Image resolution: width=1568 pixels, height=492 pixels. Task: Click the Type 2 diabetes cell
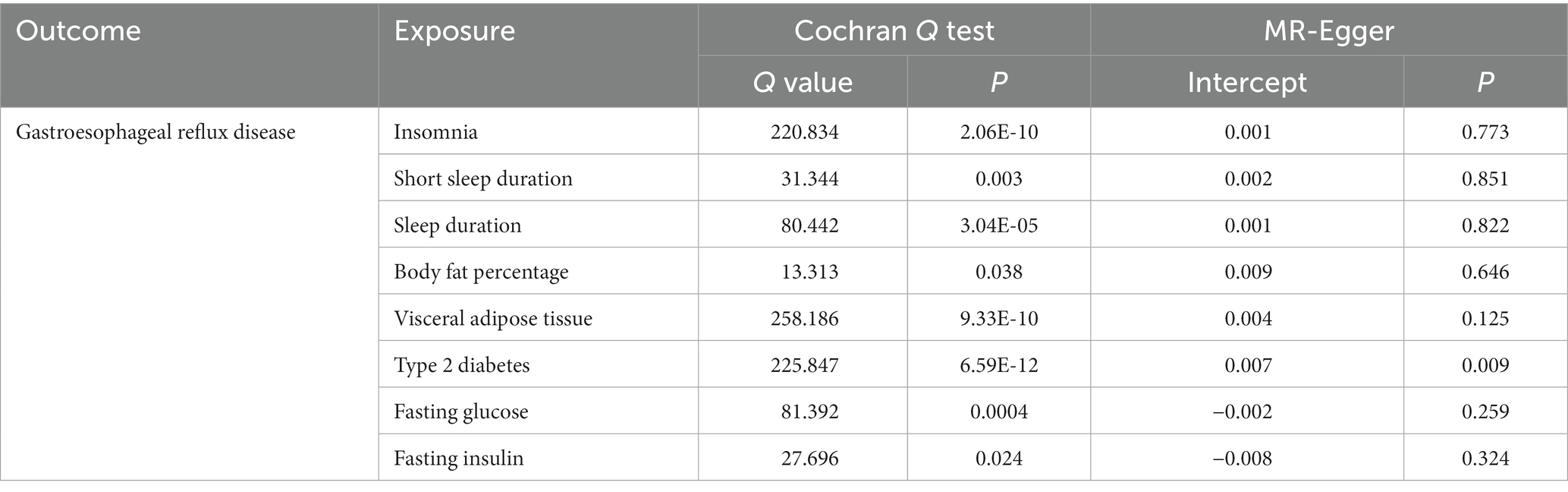click(x=461, y=365)
